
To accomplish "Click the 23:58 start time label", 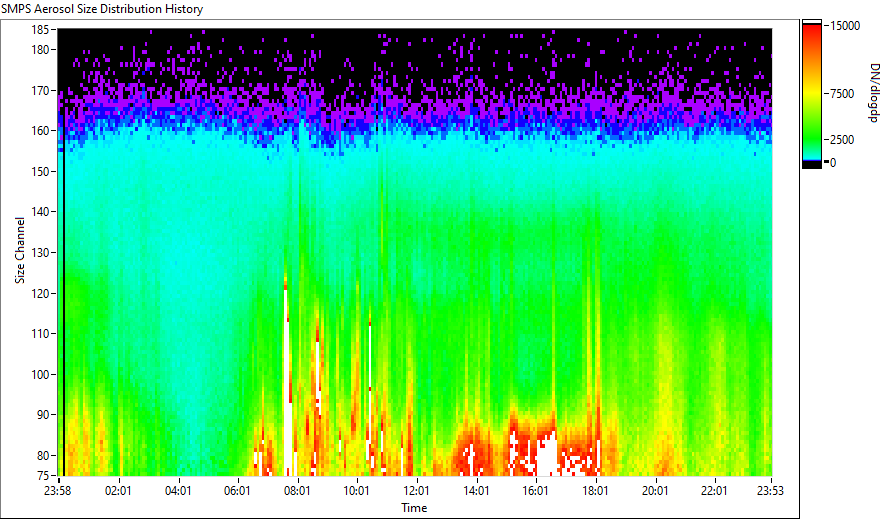I will pos(58,491).
